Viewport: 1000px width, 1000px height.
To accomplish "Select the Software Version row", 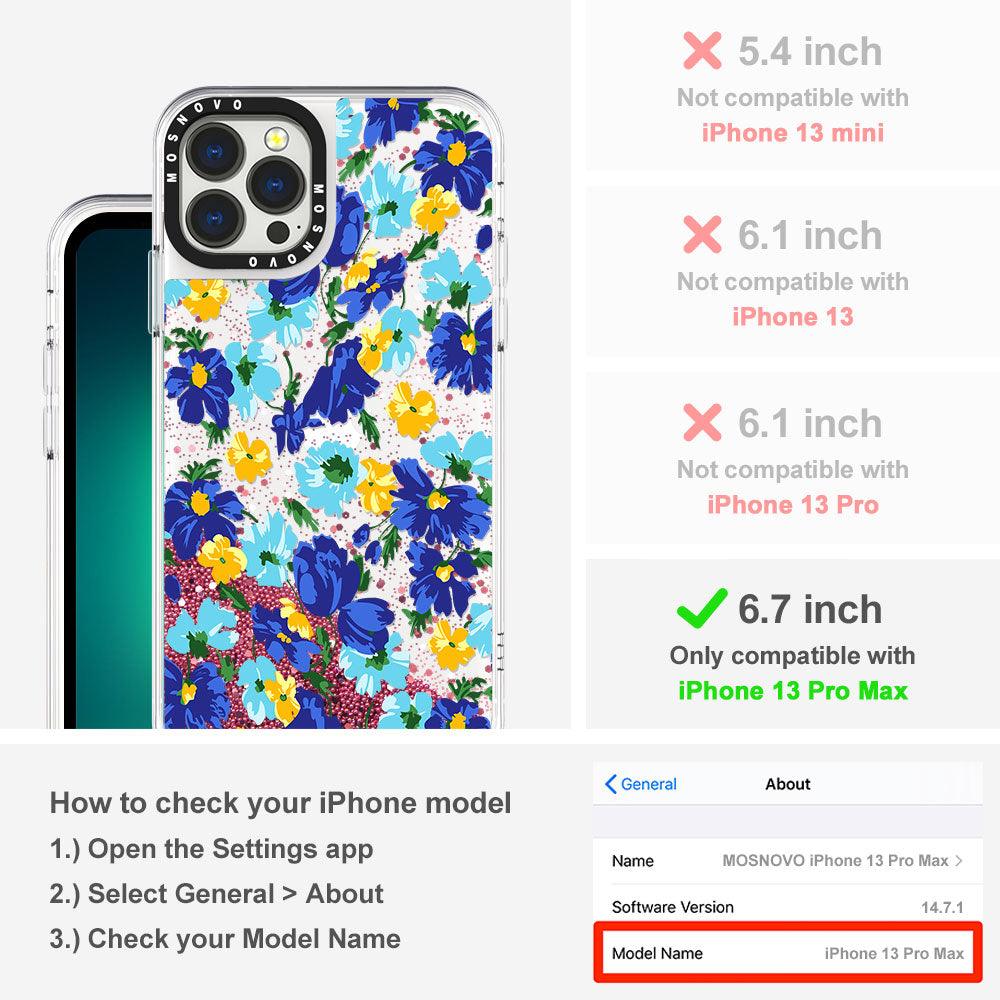I will (788, 906).
